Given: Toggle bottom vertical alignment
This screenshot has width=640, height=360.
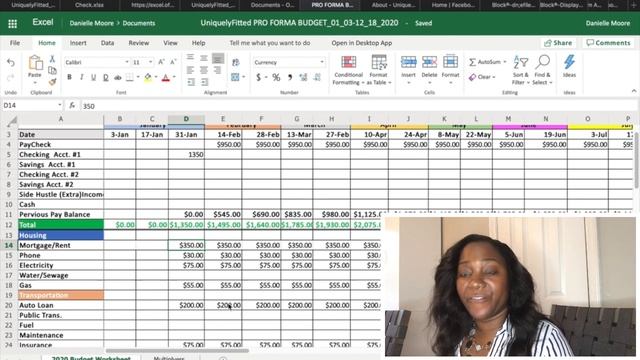Looking at the screenshot, I should [218, 58].
